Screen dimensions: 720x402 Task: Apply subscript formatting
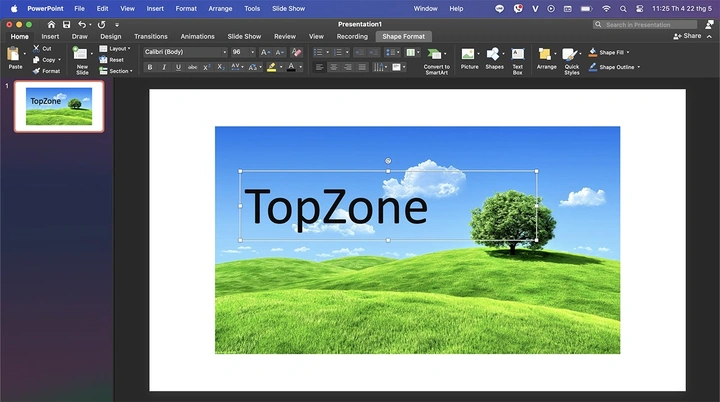(221, 67)
